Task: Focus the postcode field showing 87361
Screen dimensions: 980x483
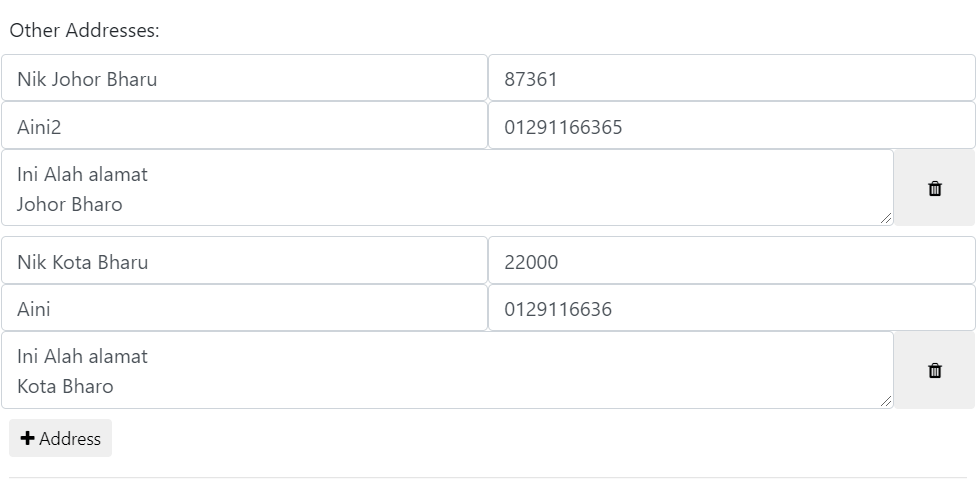Action: point(732,78)
